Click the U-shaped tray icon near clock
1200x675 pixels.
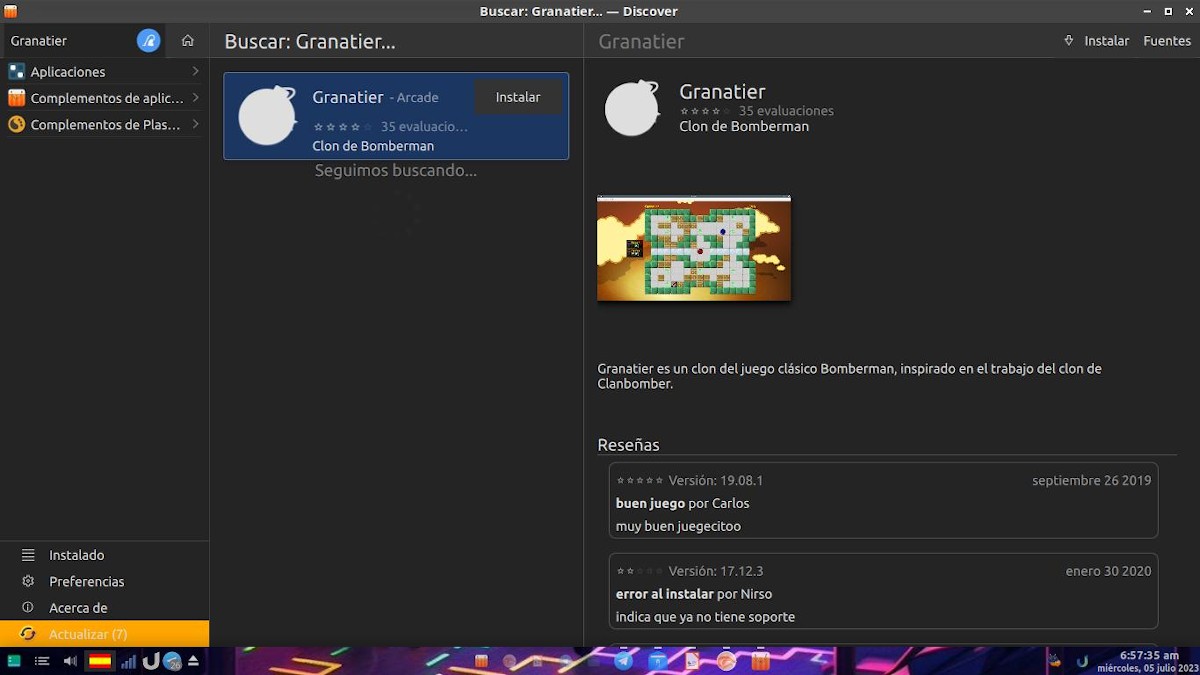(1082, 661)
